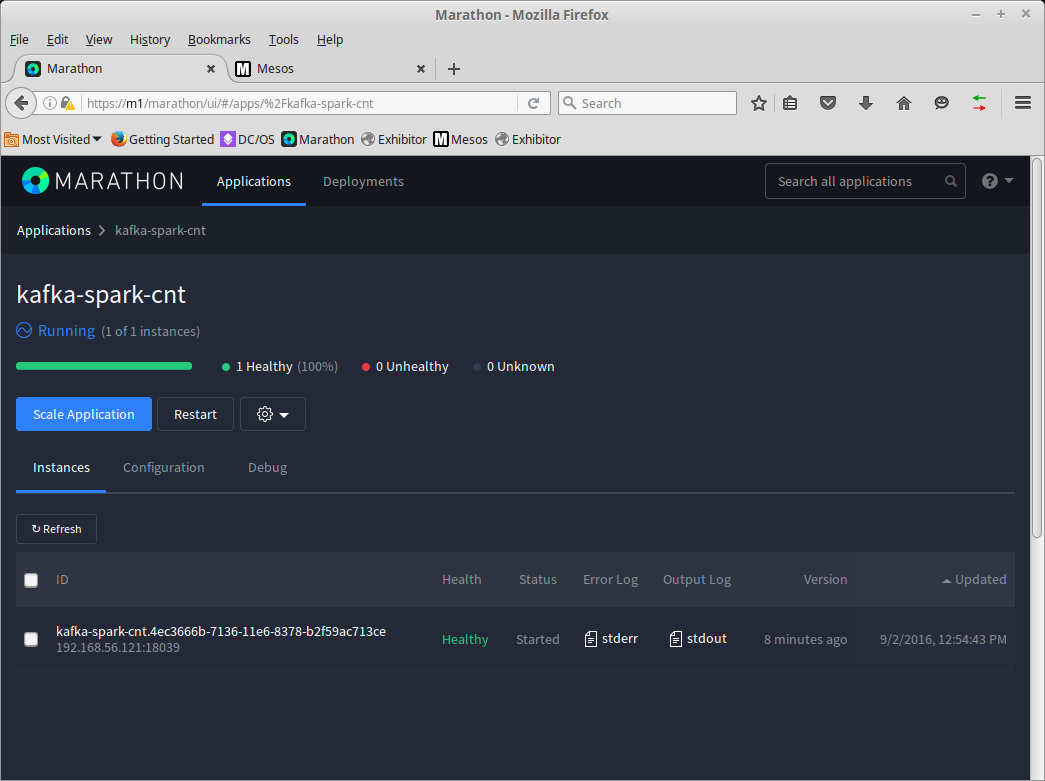The image size is (1045, 781).
Task: Switch to the Mesos browser tab
Action: (331, 69)
